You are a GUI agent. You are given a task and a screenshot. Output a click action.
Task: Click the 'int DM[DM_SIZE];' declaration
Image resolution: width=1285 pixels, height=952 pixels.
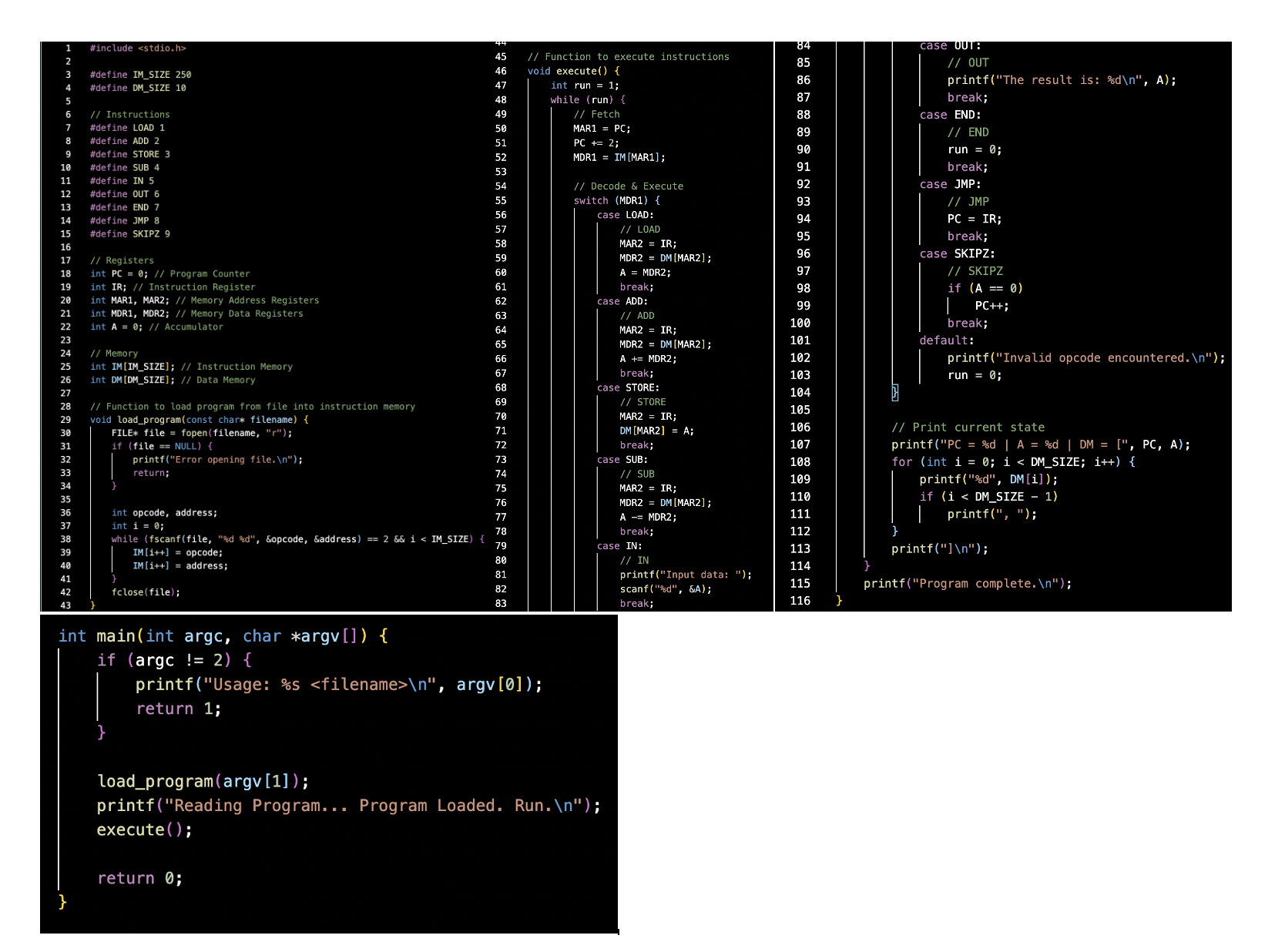[x=133, y=380]
